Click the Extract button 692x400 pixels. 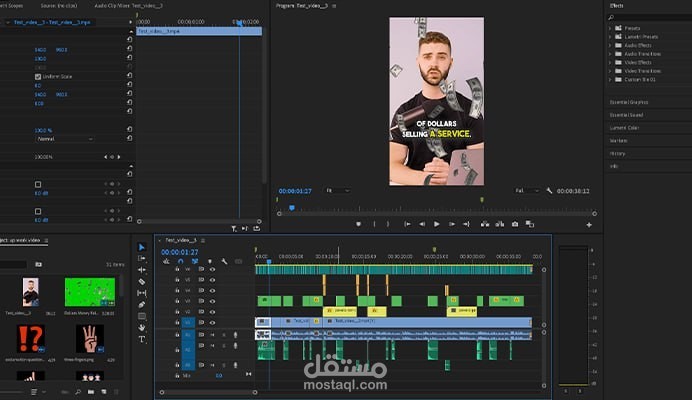pos(500,224)
